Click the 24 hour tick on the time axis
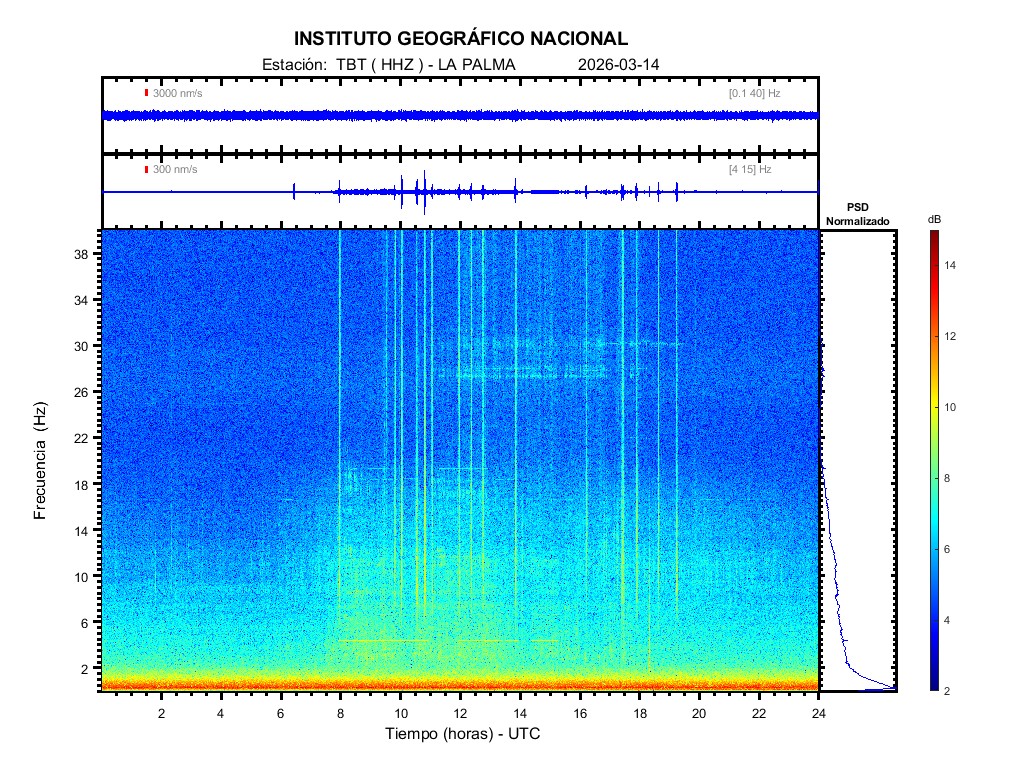Image resolution: width=1024 pixels, height=768 pixels. click(818, 713)
